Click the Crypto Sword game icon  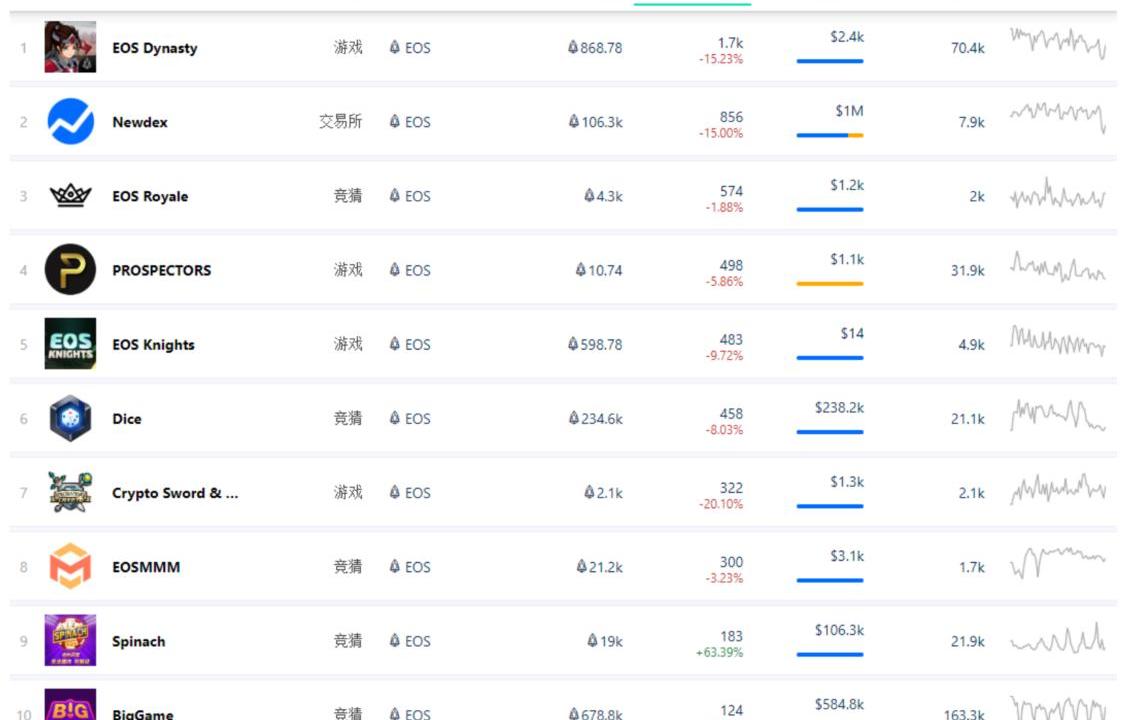(70, 492)
